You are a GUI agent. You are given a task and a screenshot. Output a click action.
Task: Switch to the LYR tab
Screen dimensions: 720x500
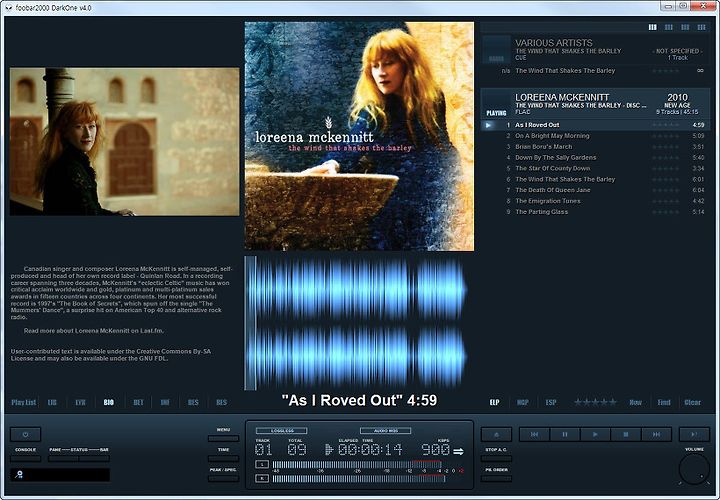tap(80, 402)
